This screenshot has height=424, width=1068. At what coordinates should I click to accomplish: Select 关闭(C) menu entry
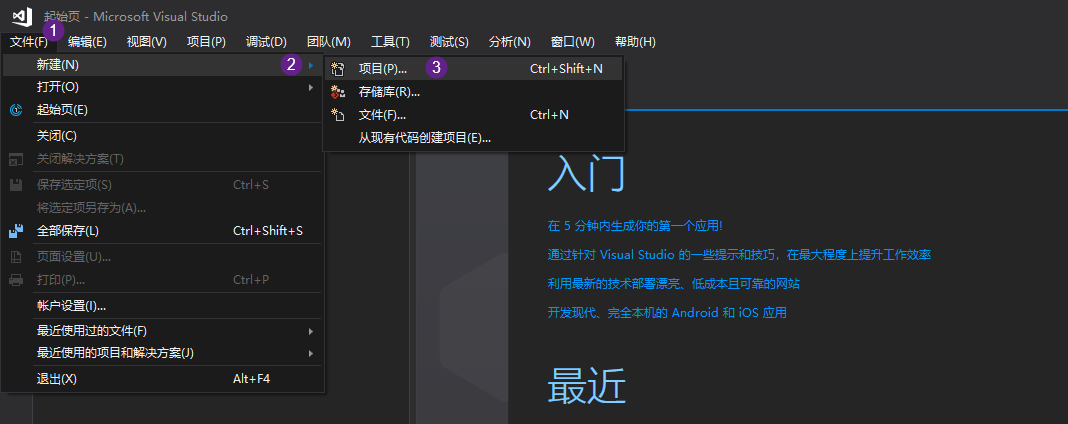[x=163, y=136]
